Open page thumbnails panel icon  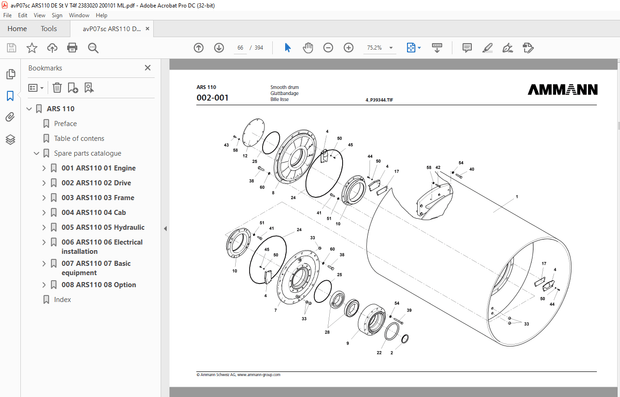tap(10, 74)
